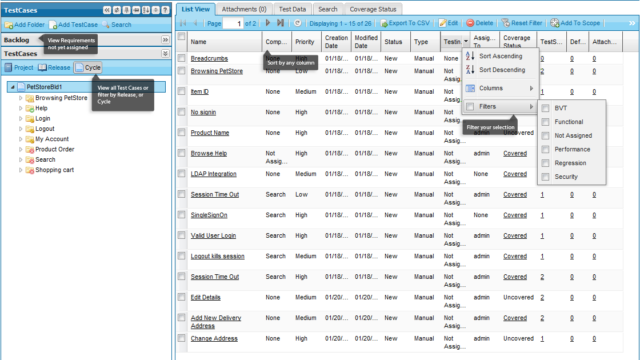Choose Sort Ascending from the column menu
The height and width of the screenshot is (360, 640).
[500, 56]
